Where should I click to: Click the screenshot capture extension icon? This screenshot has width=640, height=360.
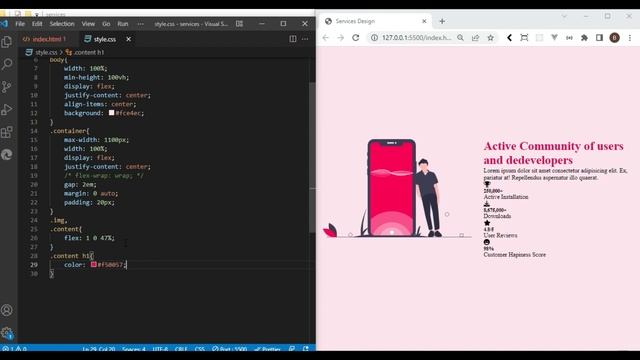[x=524, y=38]
